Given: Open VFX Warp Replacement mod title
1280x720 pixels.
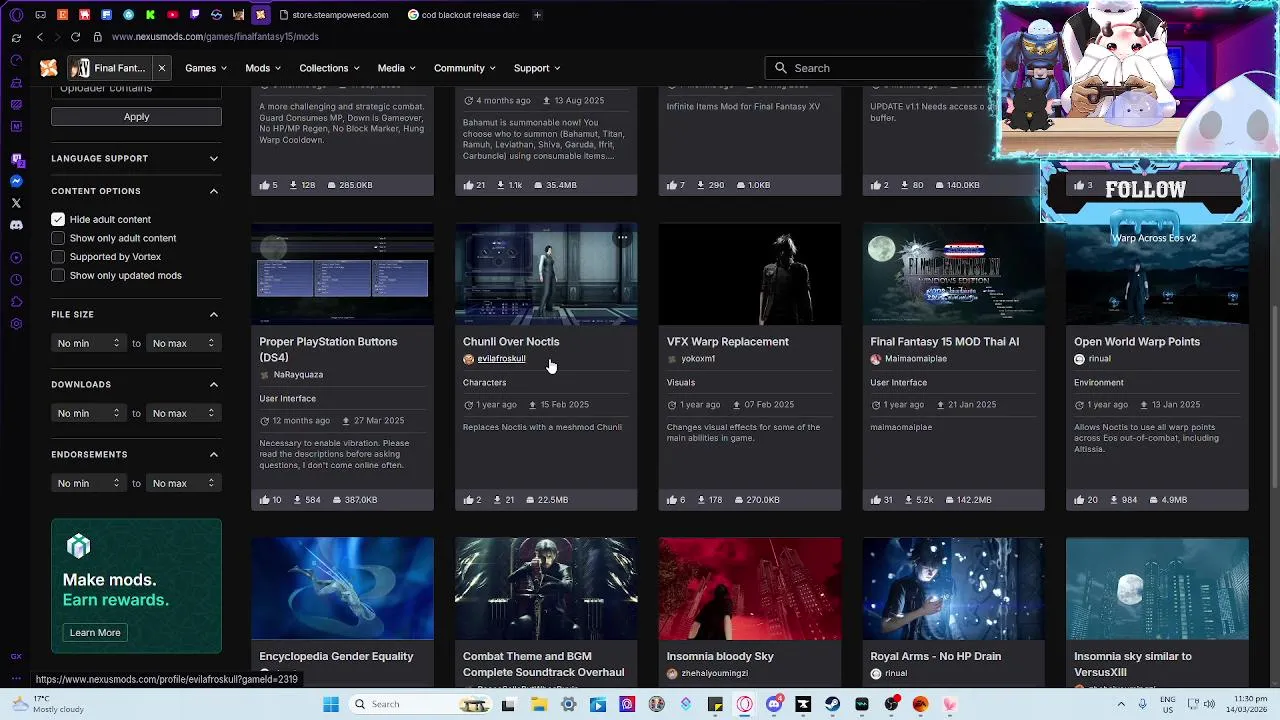Looking at the screenshot, I should pyautogui.click(x=727, y=342).
